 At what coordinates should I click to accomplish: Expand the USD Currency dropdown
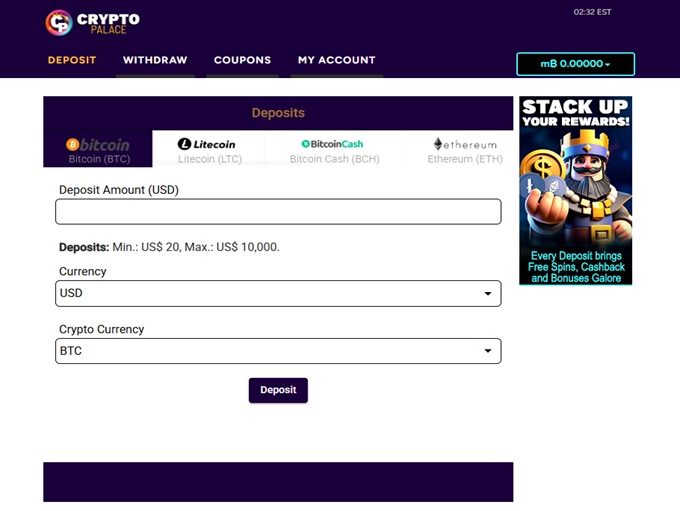coord(278,293)
